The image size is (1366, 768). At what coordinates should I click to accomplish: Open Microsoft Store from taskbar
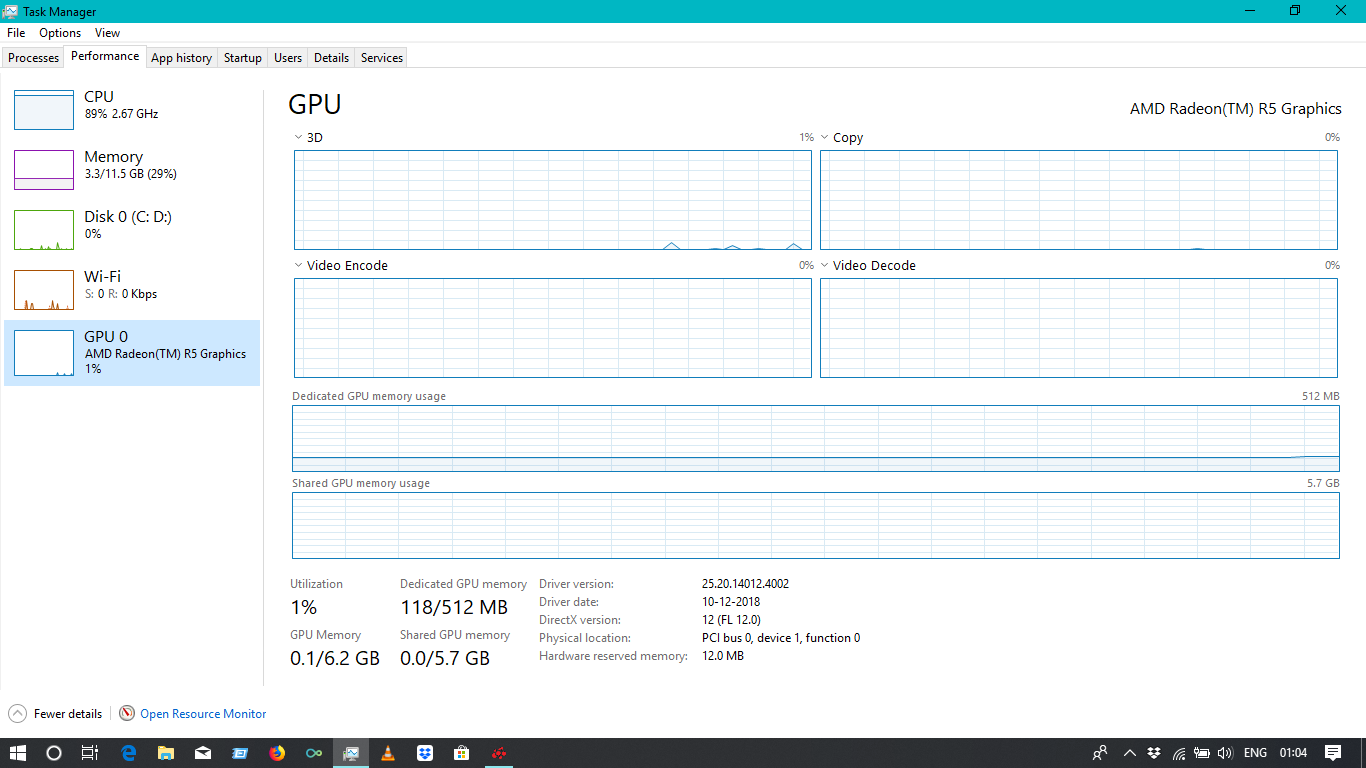coord(462,753)
